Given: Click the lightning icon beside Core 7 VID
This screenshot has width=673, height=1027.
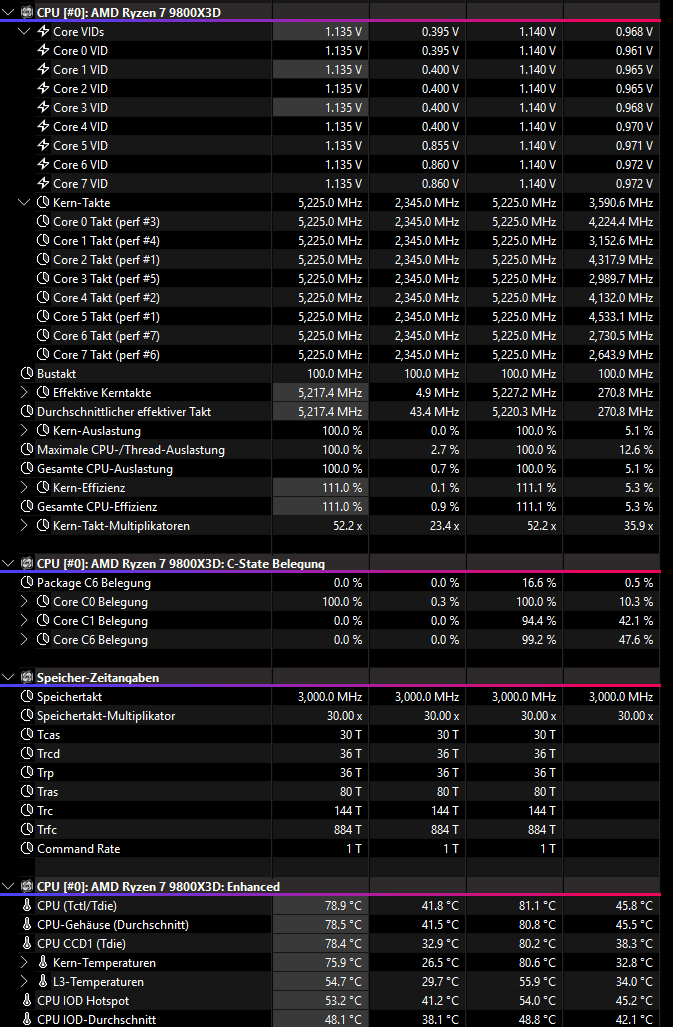Looking at the screenshot, I should (43, 183).
